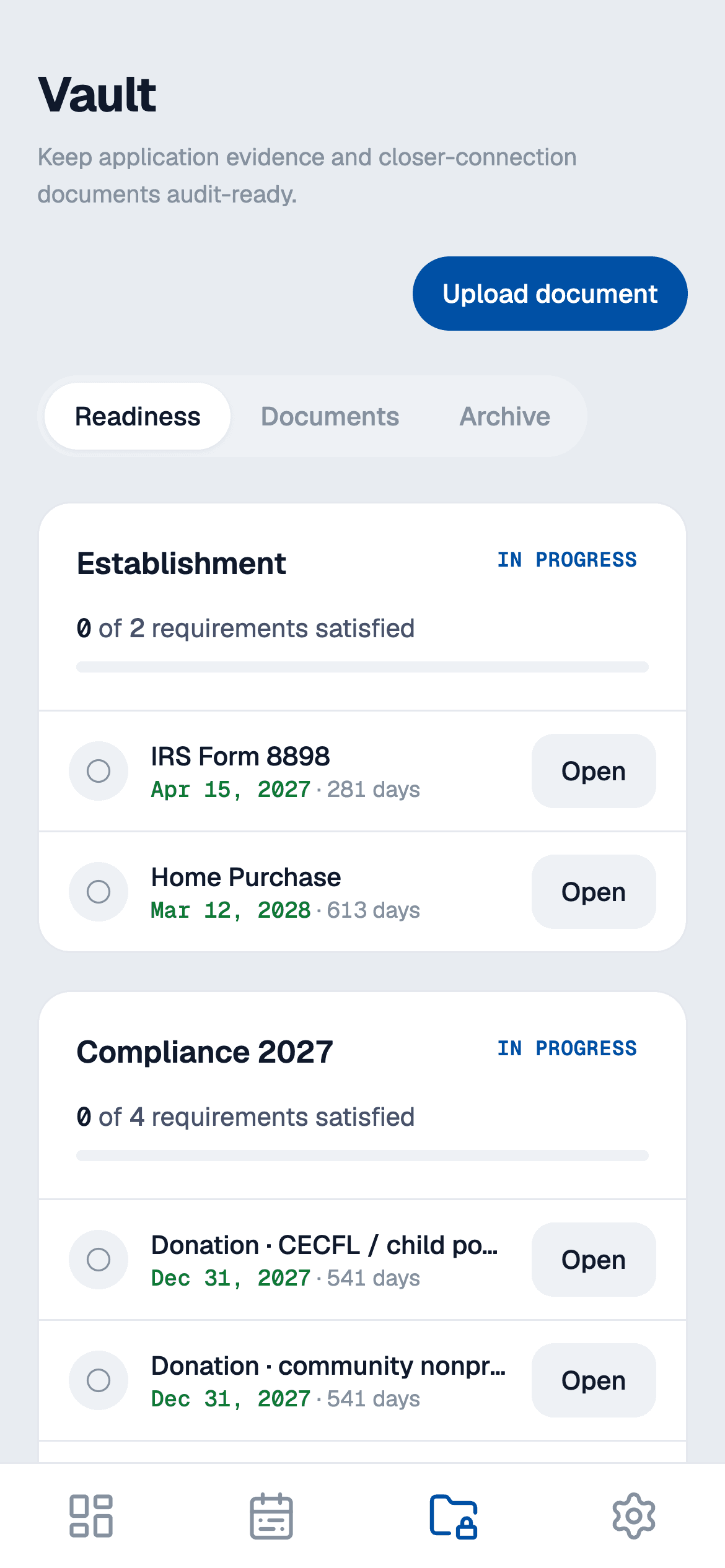Viewport: 725px width, 1568px height.
Task: Mark the Donation CECFL requirement circle
Action: (99, 1260)
